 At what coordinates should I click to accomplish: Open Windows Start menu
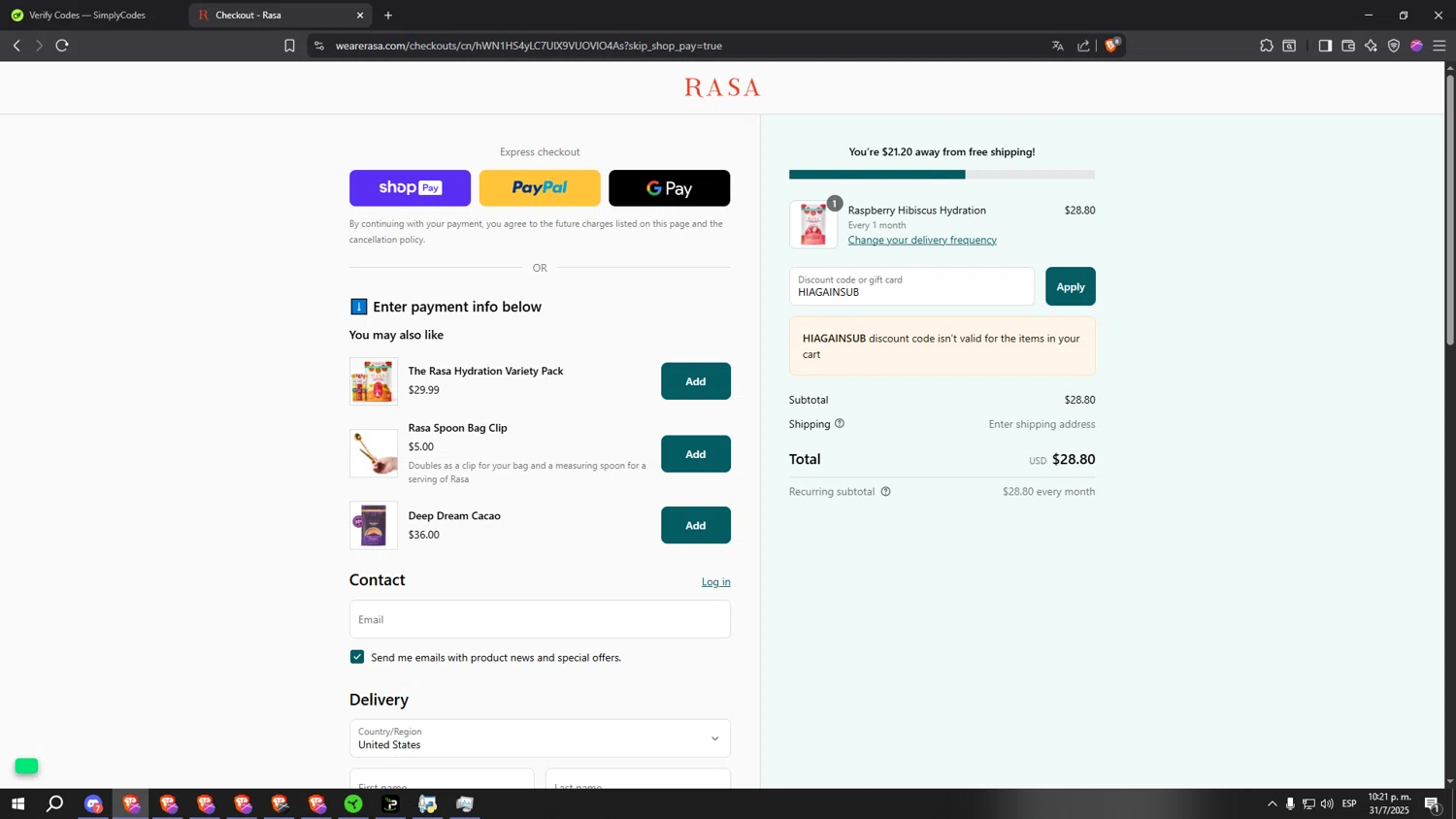pos(17,803)
